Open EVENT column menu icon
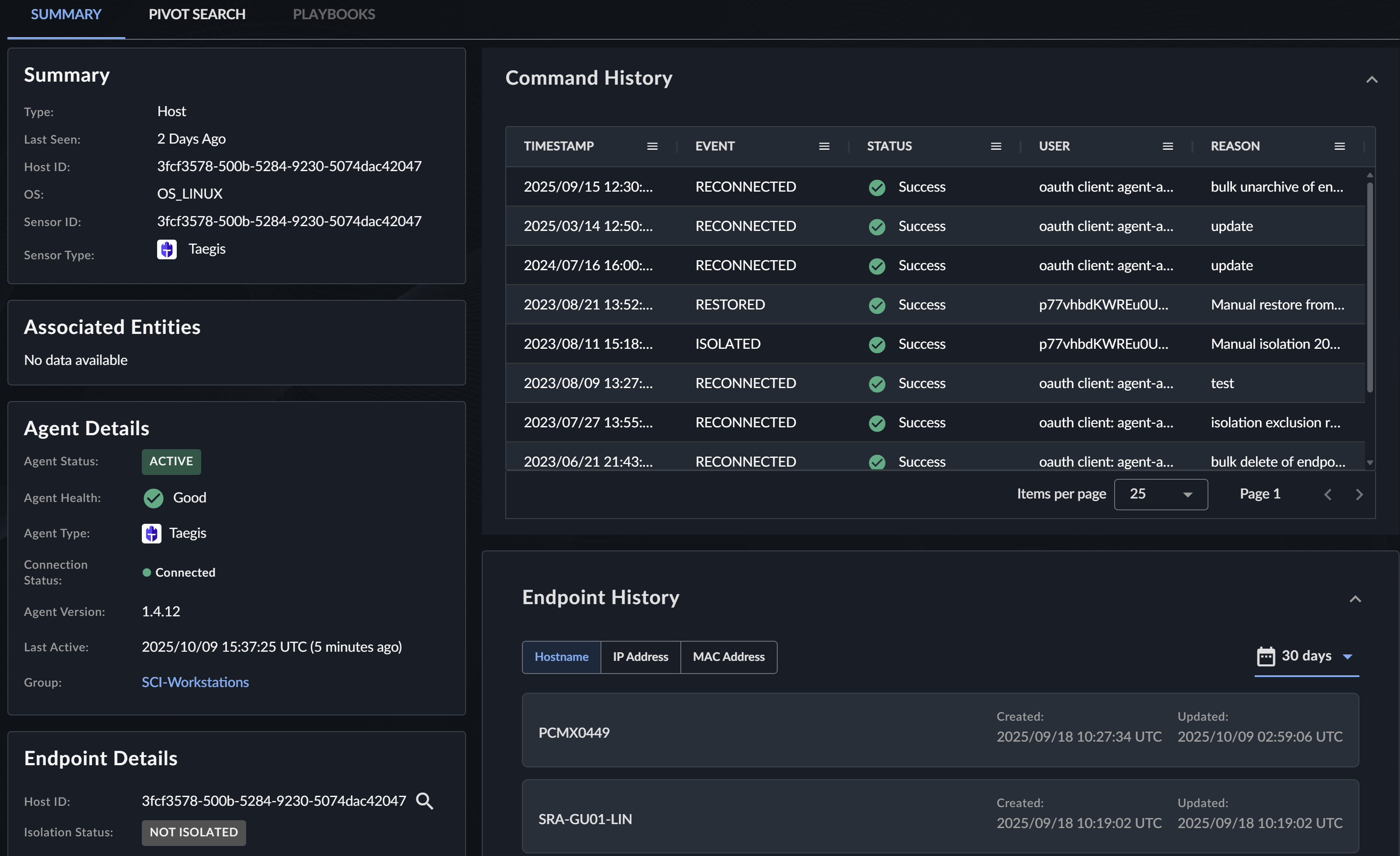The width and height of the screenshot is (1400, 856). (x=824, y=147)
